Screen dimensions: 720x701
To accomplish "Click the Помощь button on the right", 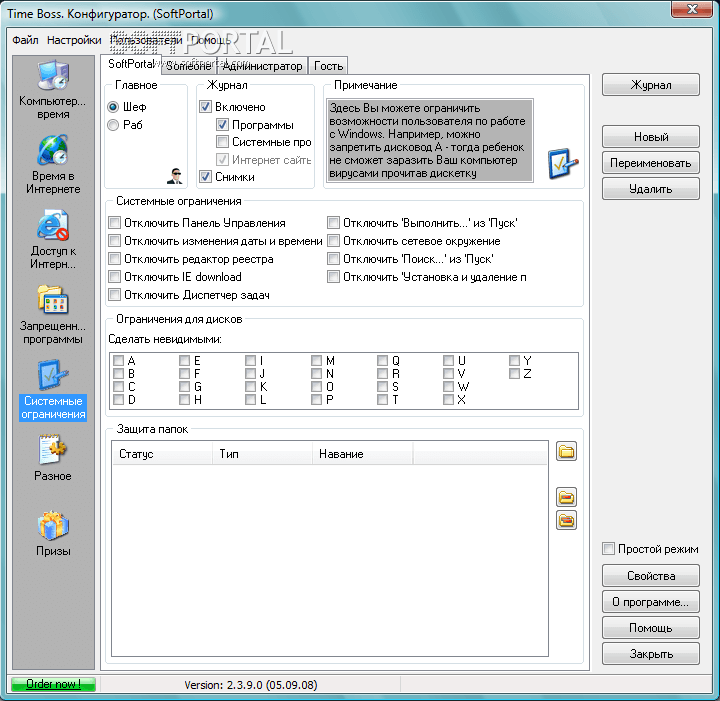I will click(651, 628).
